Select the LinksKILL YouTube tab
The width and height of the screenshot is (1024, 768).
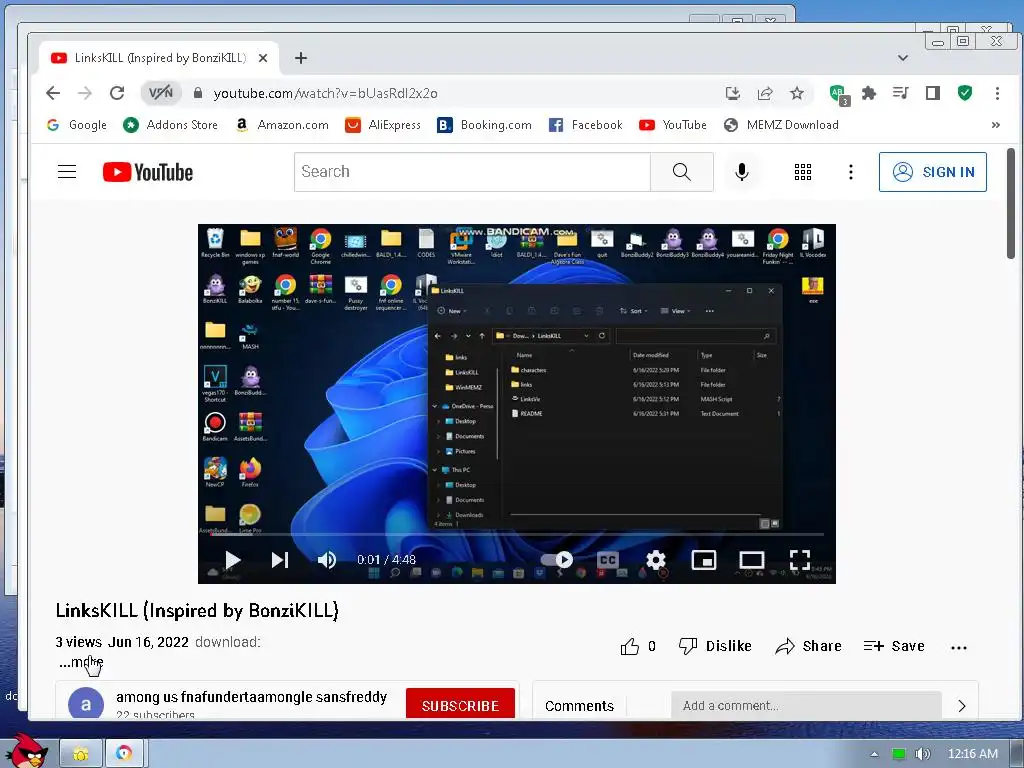pos(159,58)
